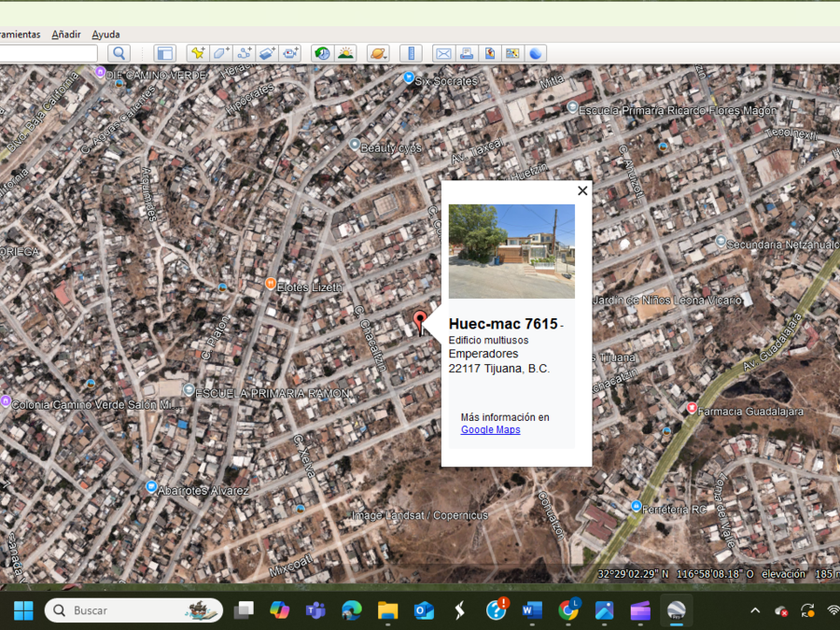Screen dimensions: 840x630
Task: Click the search magnifier button
Action: pos(119,53)
